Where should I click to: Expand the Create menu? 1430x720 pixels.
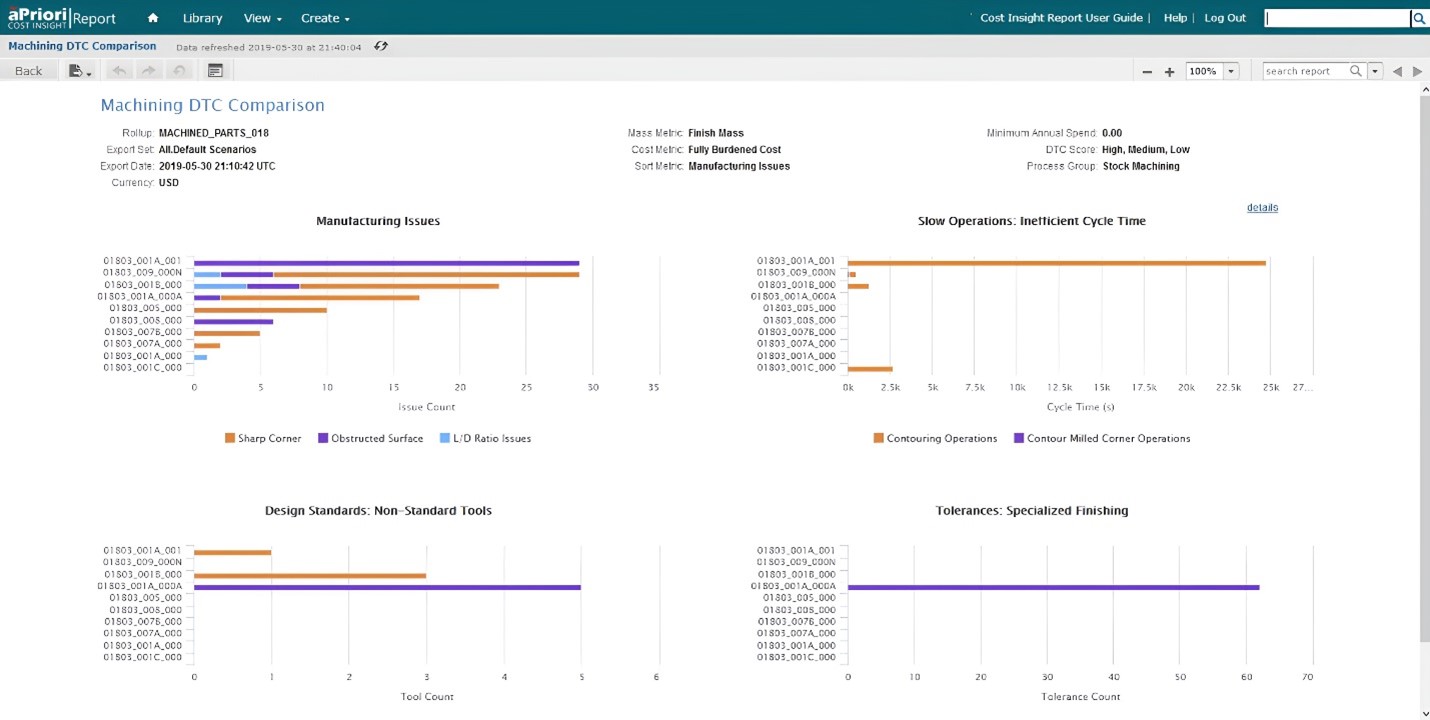(325, 18)
